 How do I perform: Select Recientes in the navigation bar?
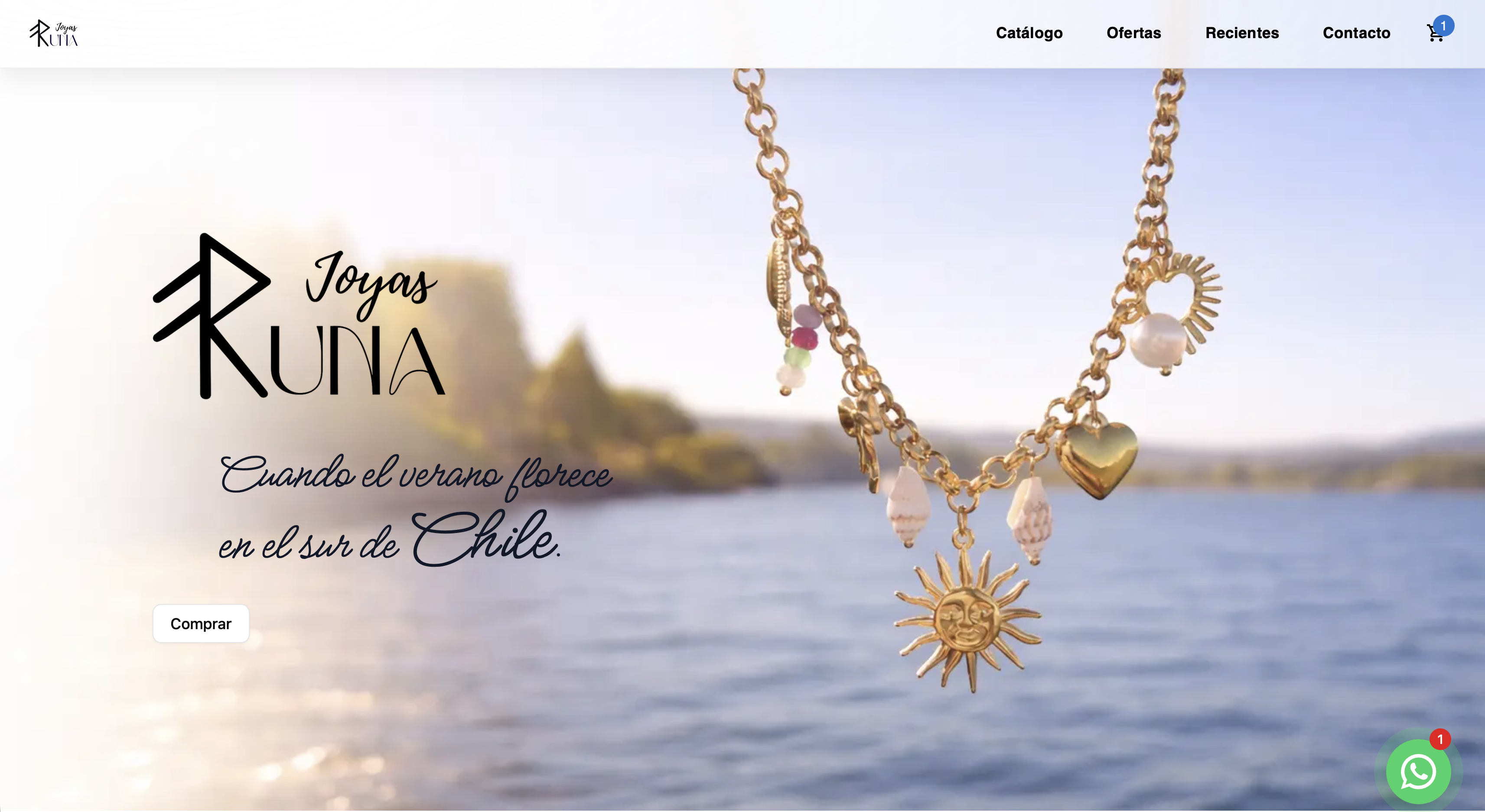click(x=1242, y=33)
